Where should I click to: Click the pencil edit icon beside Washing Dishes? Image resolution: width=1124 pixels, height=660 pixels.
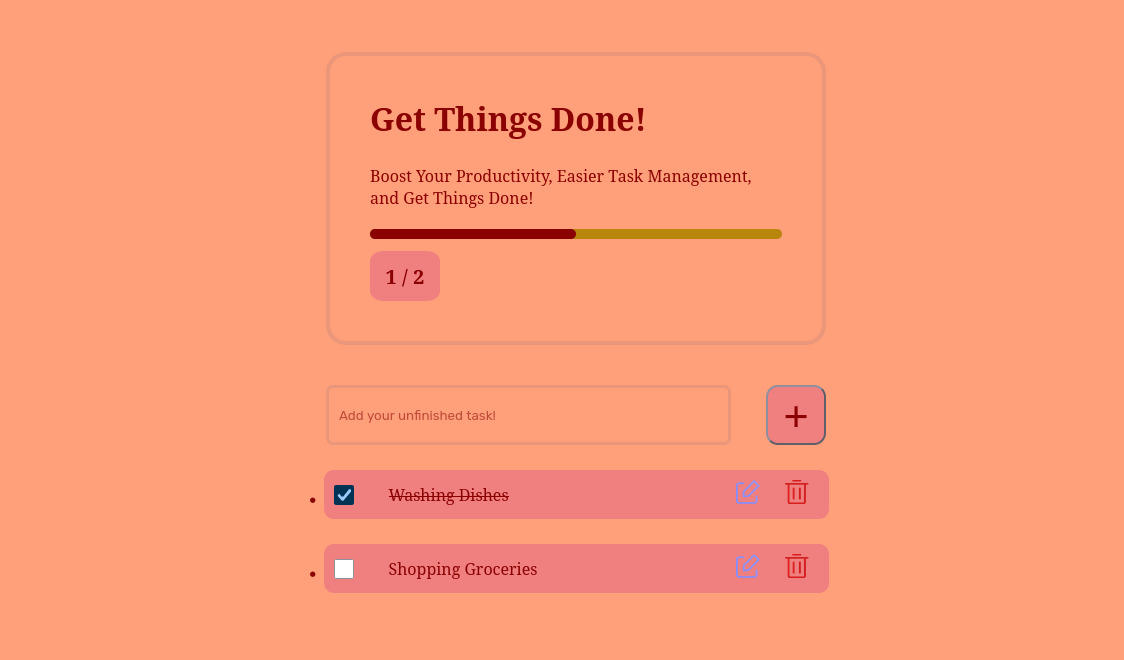click(x=747, y=492)
